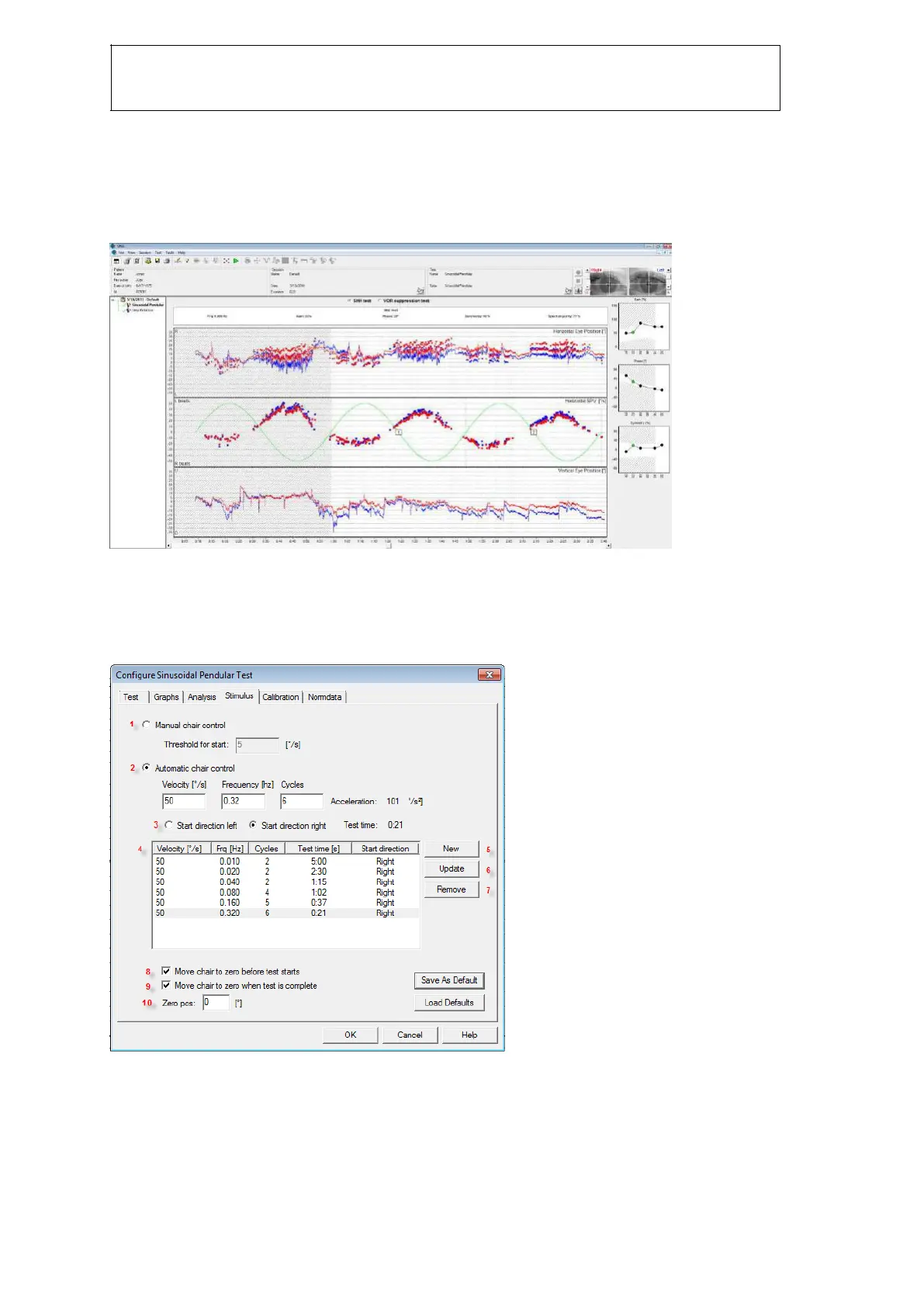The image size is (924, 1307).
Task: Select the table row with frequency 0.320
Action: [286, 913]
